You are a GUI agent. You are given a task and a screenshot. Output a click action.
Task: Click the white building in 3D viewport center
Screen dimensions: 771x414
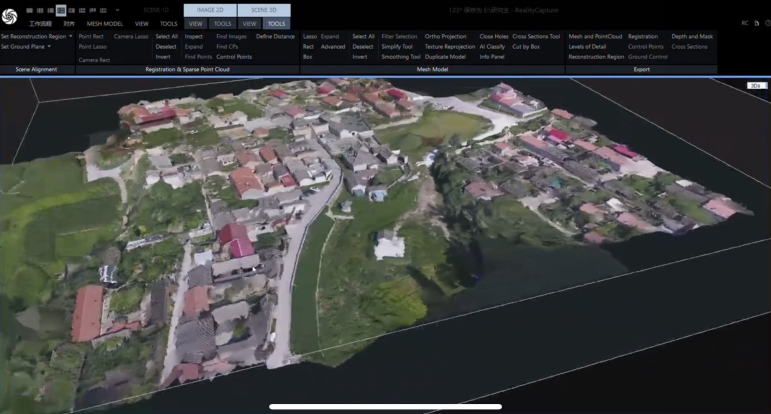(389, 245)
